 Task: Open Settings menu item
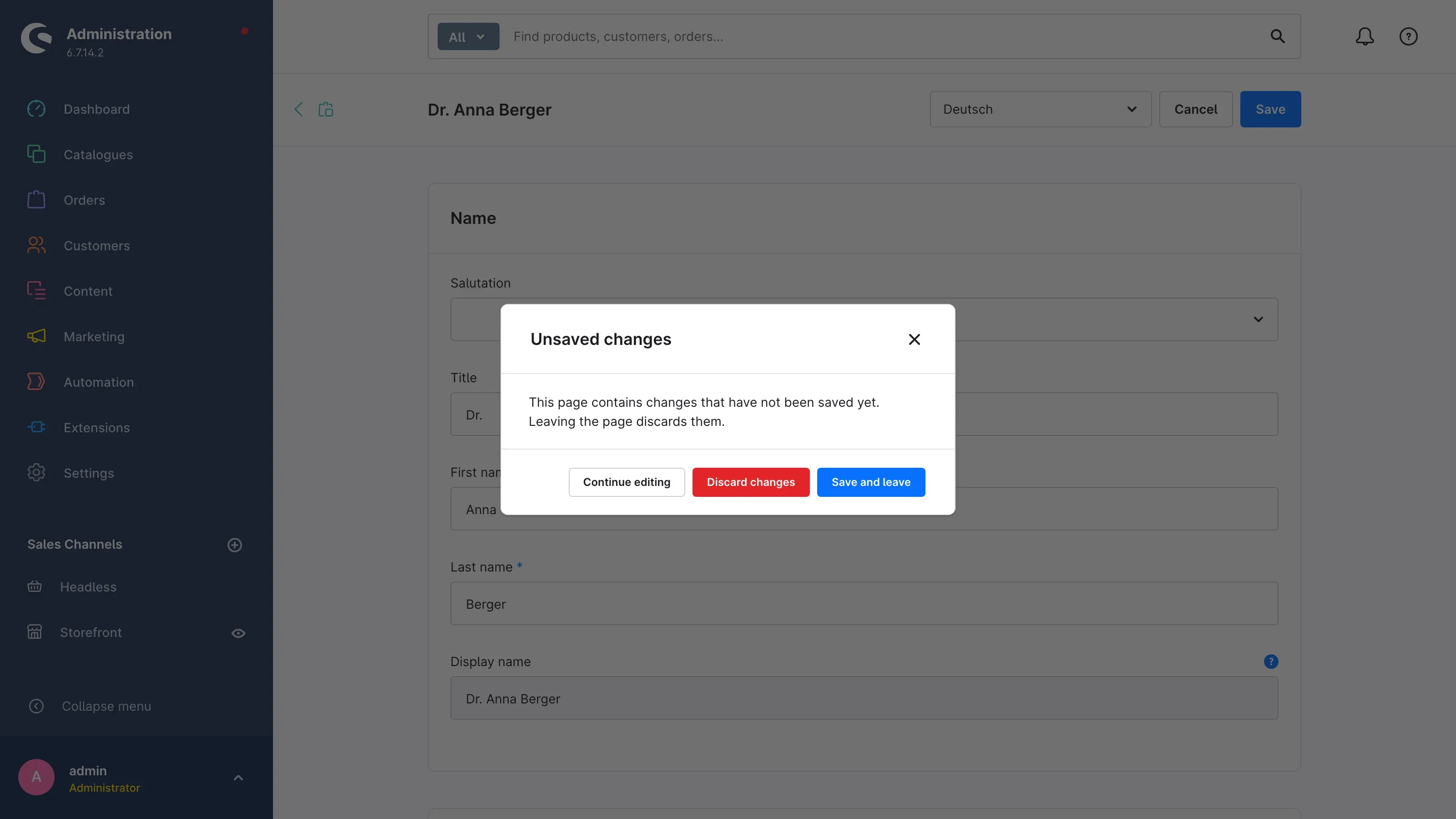89,473
